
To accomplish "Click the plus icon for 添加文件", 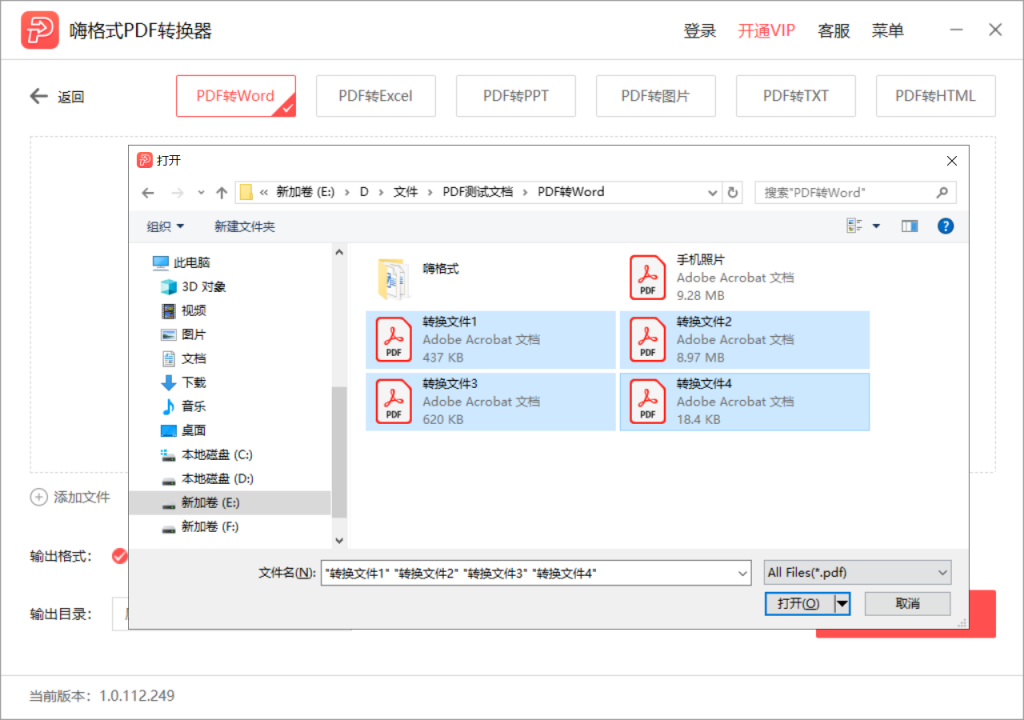I will coord(39,497).
